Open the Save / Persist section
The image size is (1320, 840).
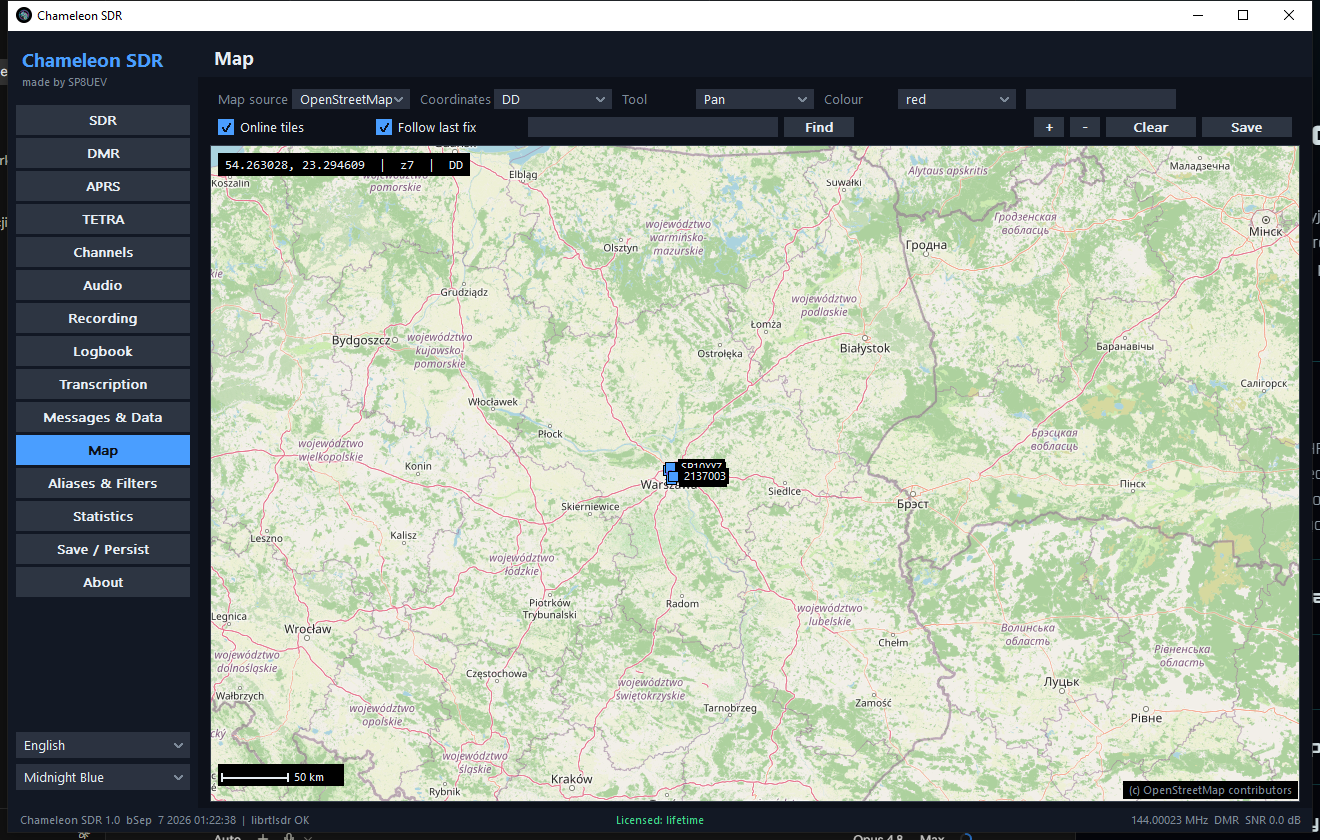pyautogui.click(x=103, y=549)
